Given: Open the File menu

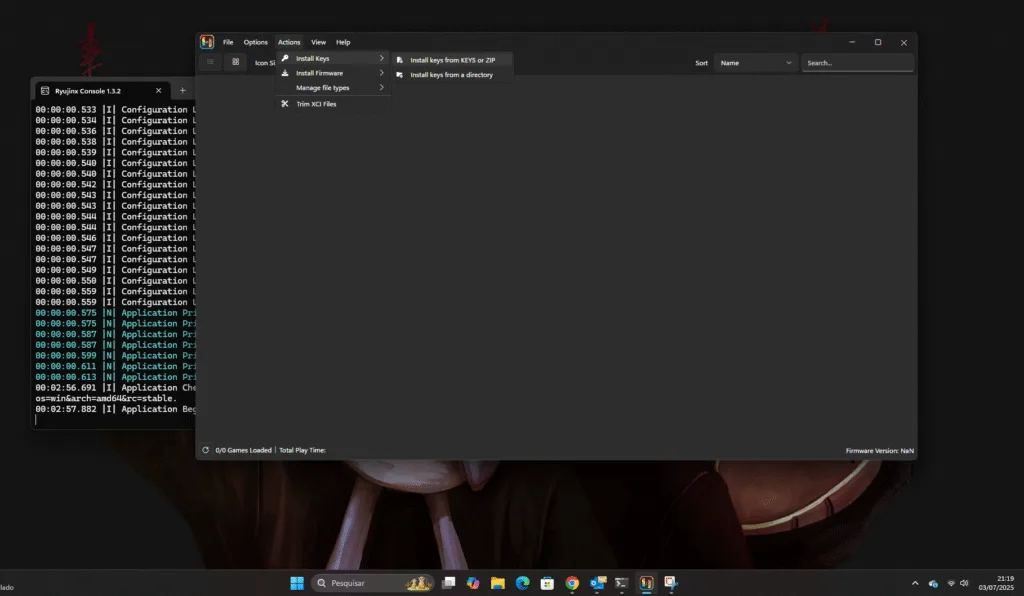Looking at the screenshot, I should click(228, 42).
